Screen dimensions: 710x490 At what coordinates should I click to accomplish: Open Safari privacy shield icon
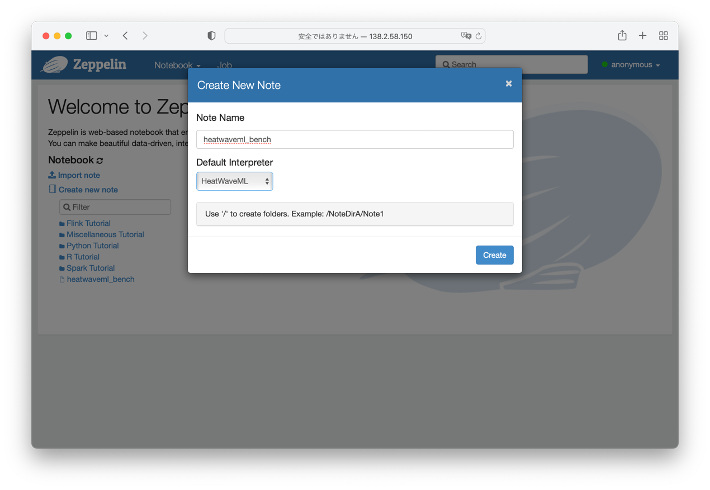(211, 36)
